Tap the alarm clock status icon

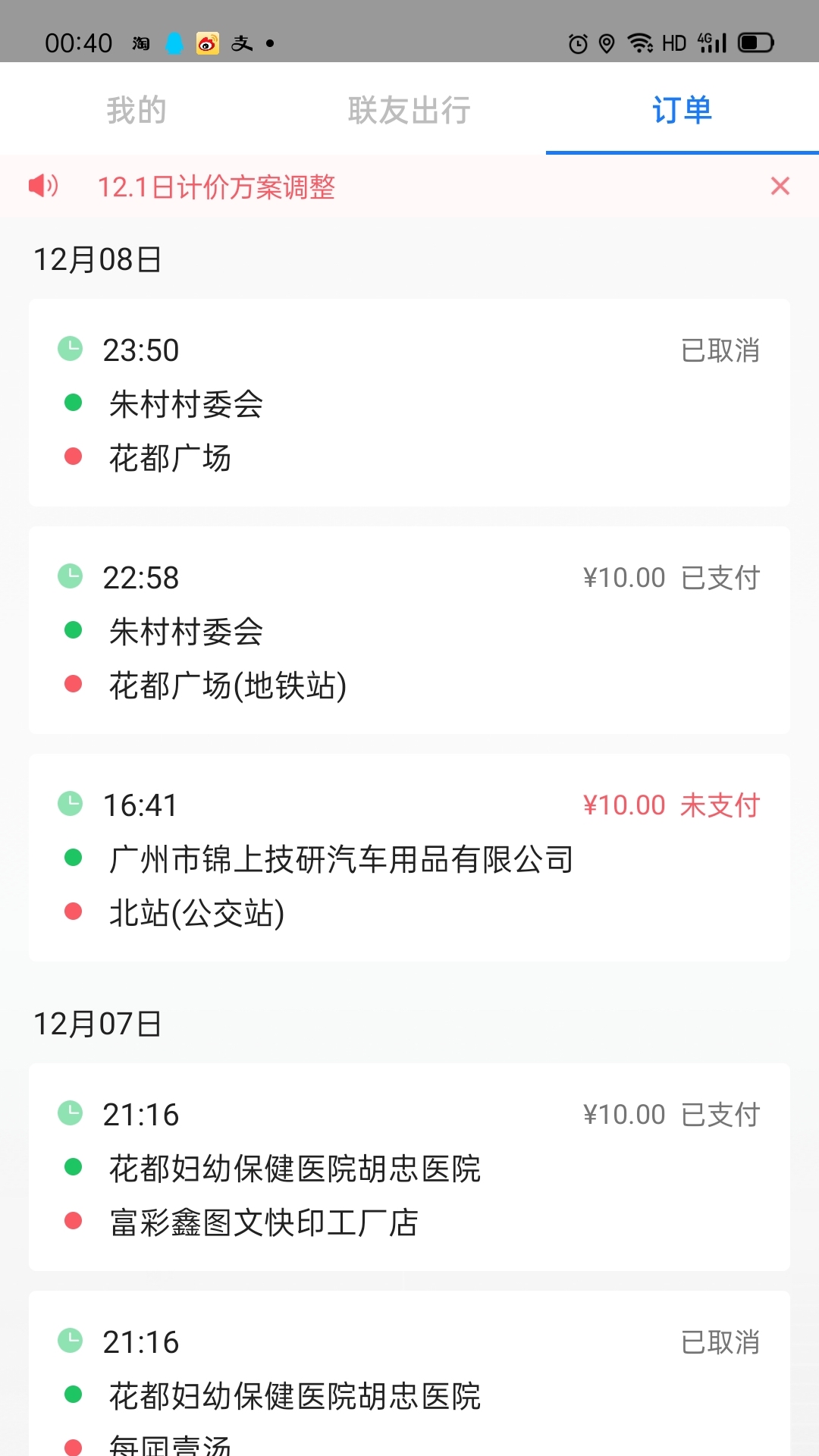(578, 44)
